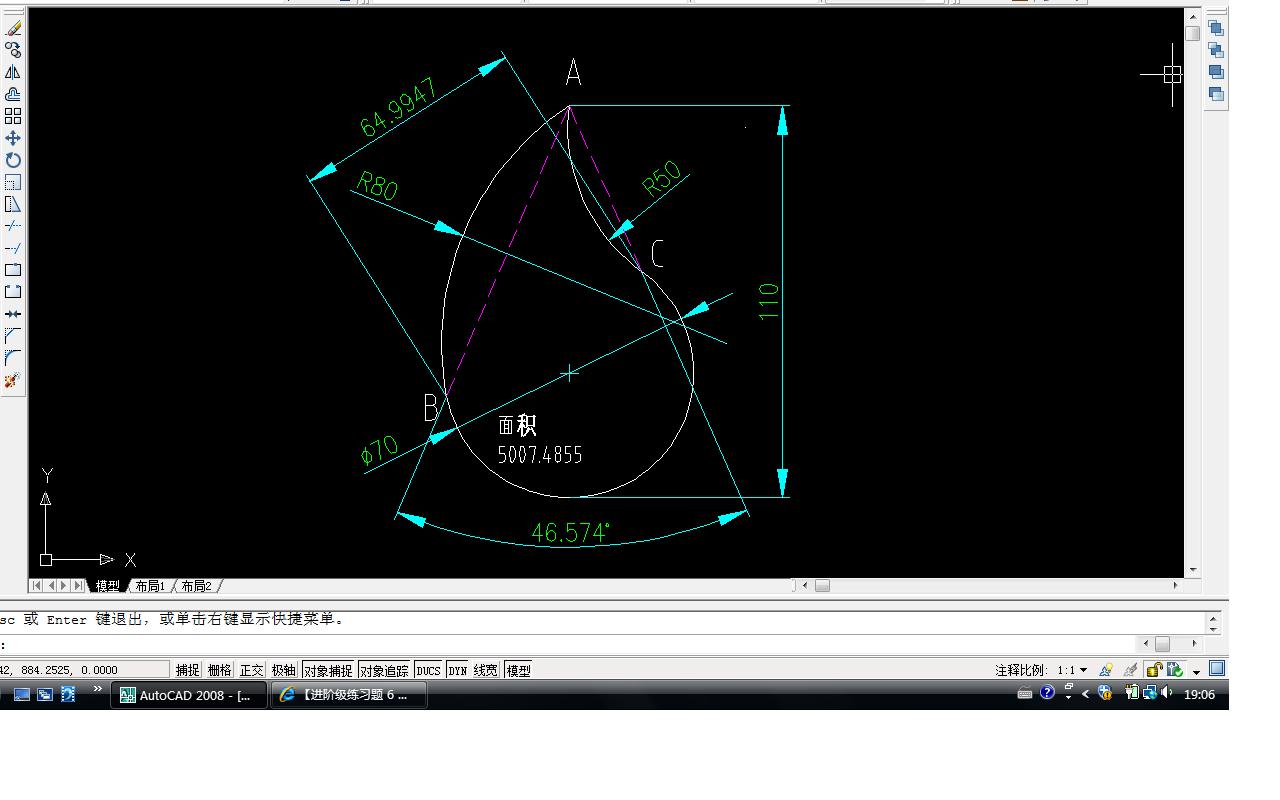This screenshot has height=800, width=1280.
Task: Switch to the 布局2 layout tab
Action: click(x=196, y=586)
